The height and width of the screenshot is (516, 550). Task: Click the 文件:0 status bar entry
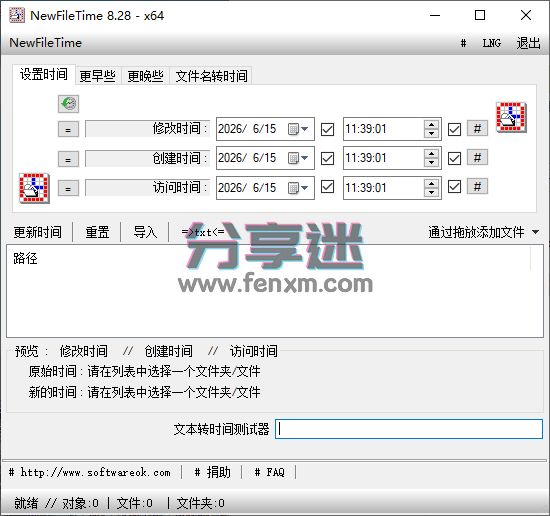point(134,503)
